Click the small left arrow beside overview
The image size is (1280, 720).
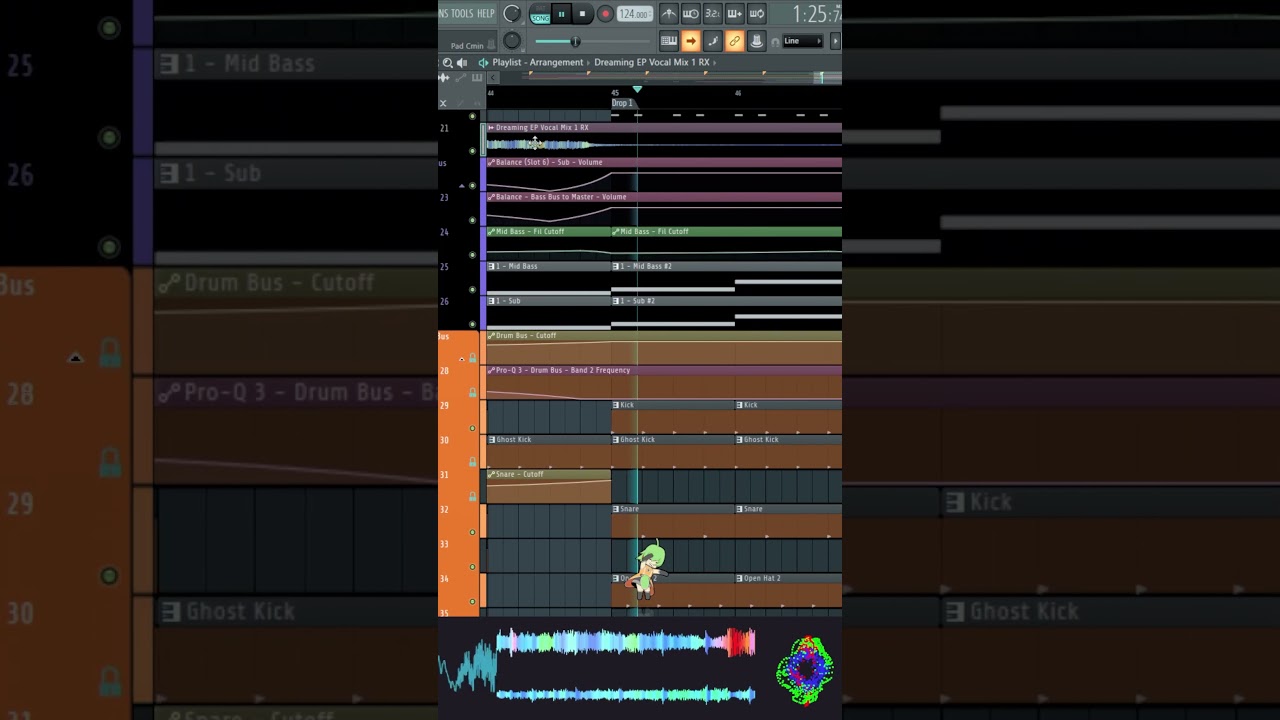tap(492, 78)
